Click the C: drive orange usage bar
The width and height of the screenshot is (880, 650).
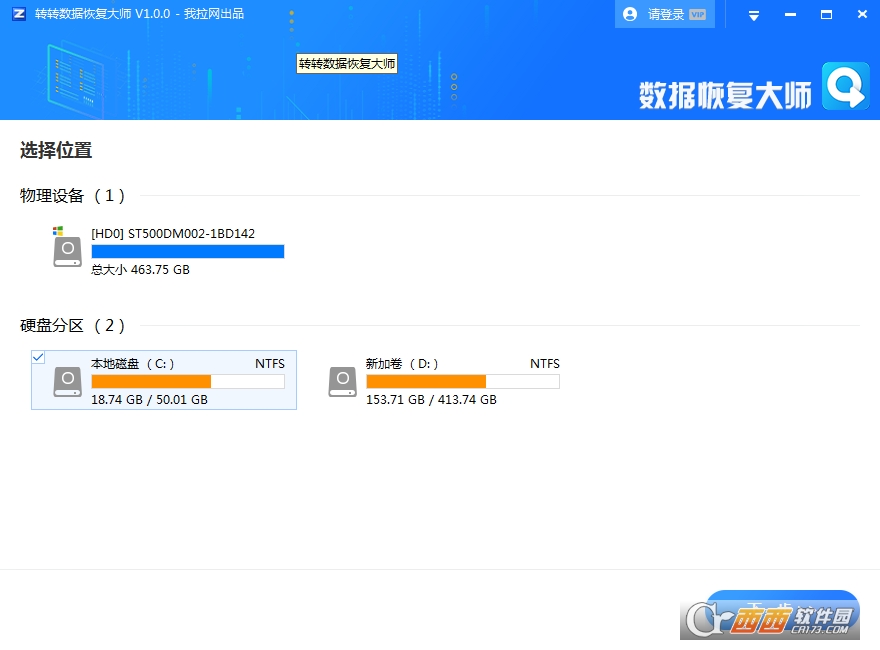tap(188, 382)
